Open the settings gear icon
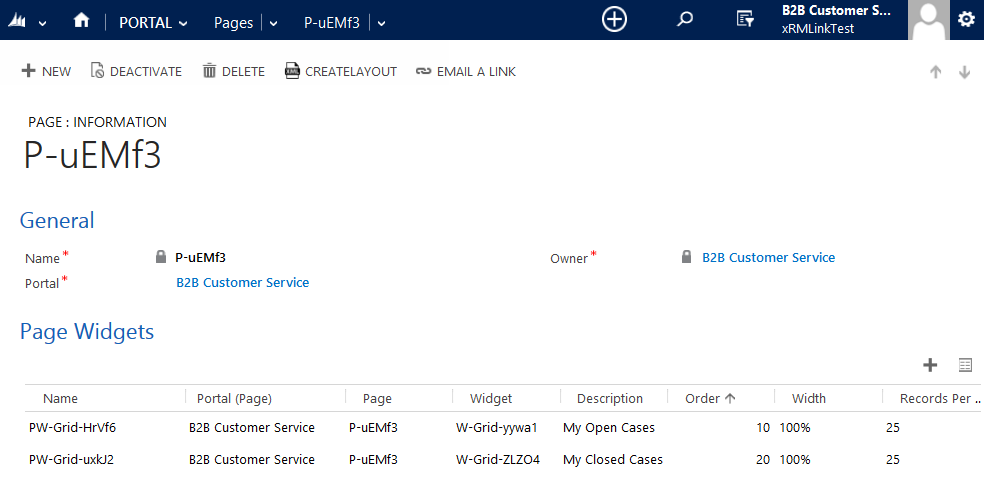Image resolution: width=984 pixels, height=495 pixels. pos(966,19)
